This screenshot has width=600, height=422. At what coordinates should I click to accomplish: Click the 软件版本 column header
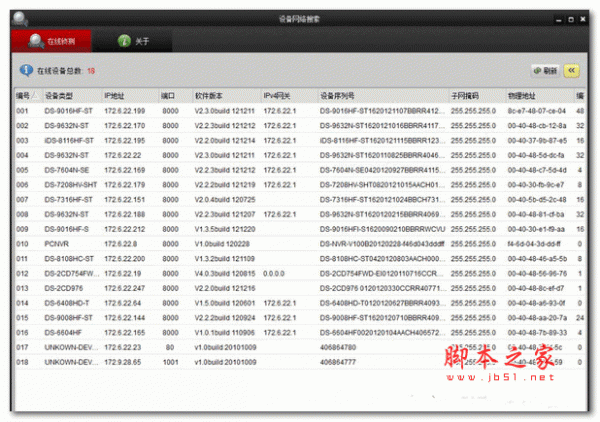point(209,95)
